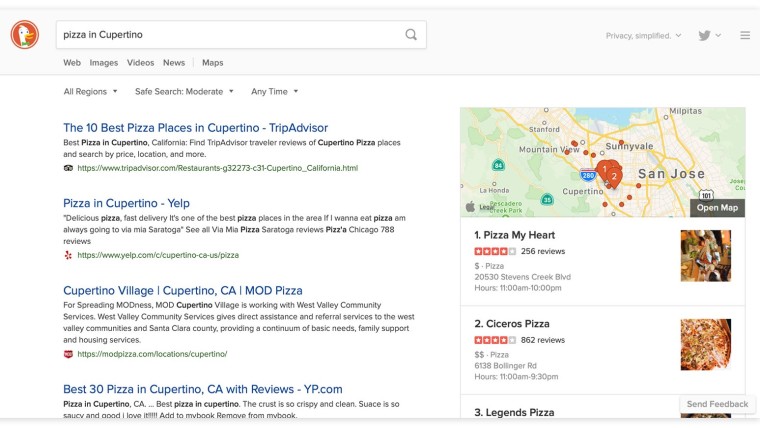Switch to the Images tab

(x=104, y=63)
